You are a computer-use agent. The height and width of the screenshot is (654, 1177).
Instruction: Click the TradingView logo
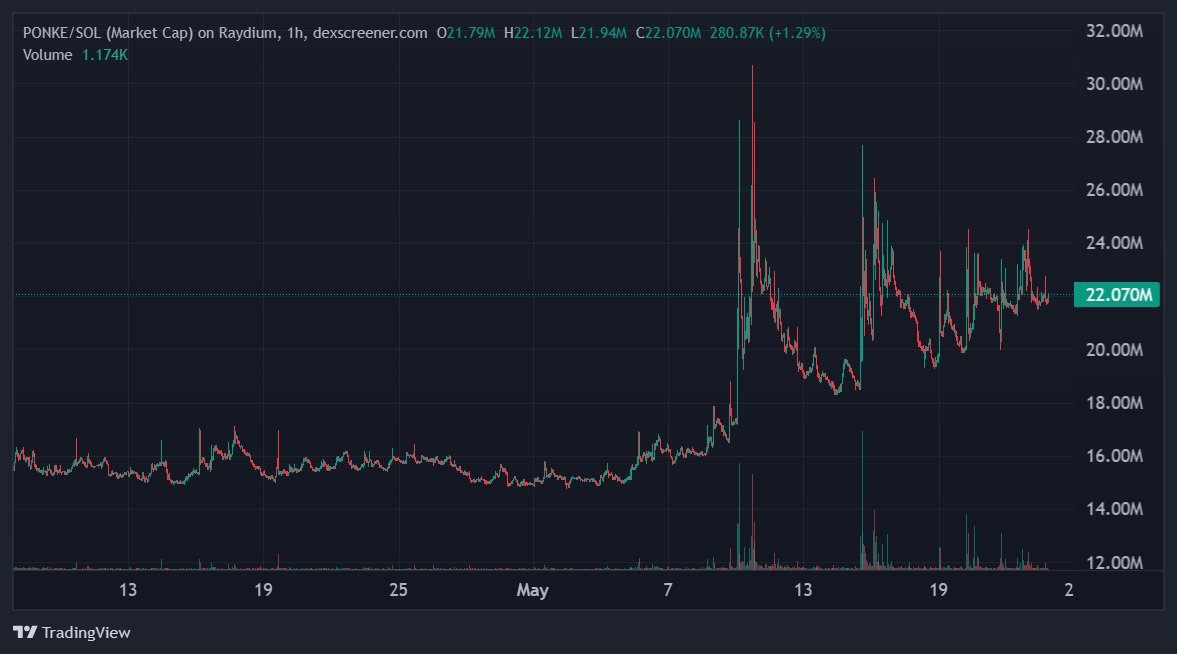click(x=25, y=632)
